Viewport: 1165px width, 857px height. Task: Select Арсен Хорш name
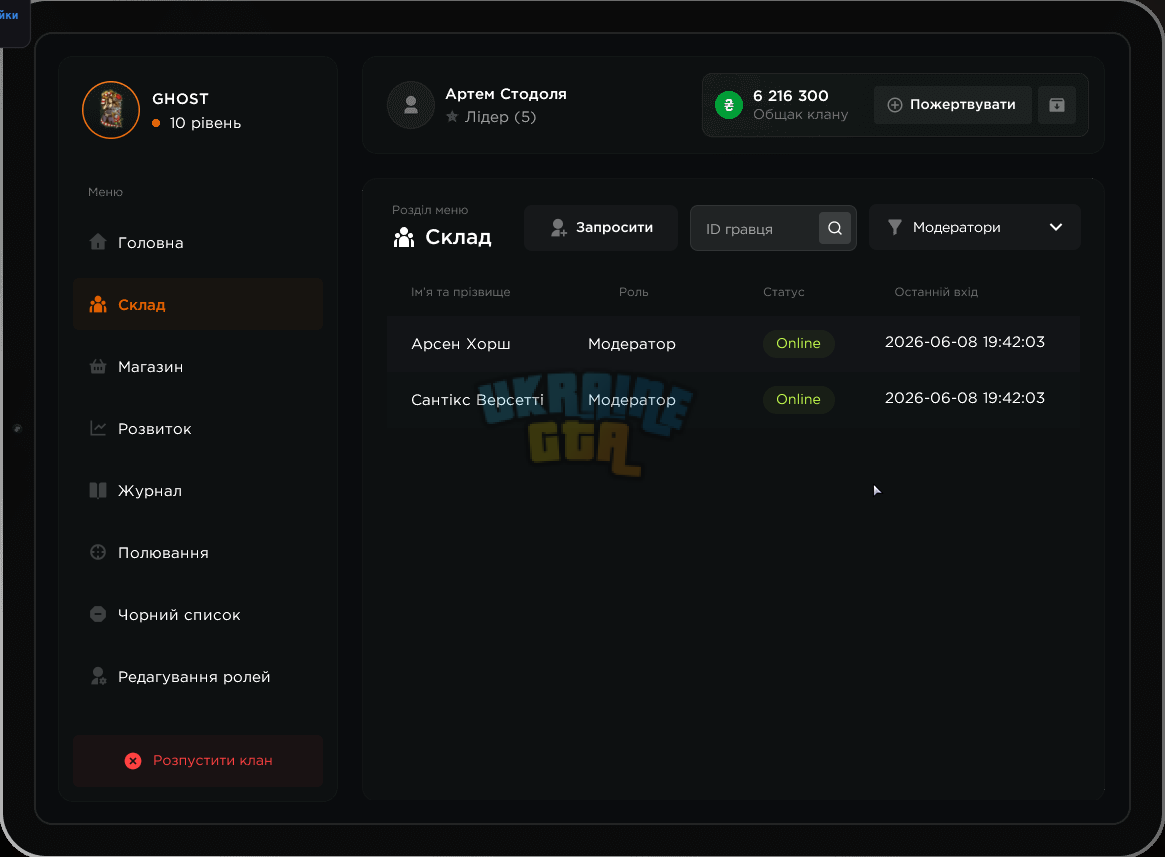461,343
